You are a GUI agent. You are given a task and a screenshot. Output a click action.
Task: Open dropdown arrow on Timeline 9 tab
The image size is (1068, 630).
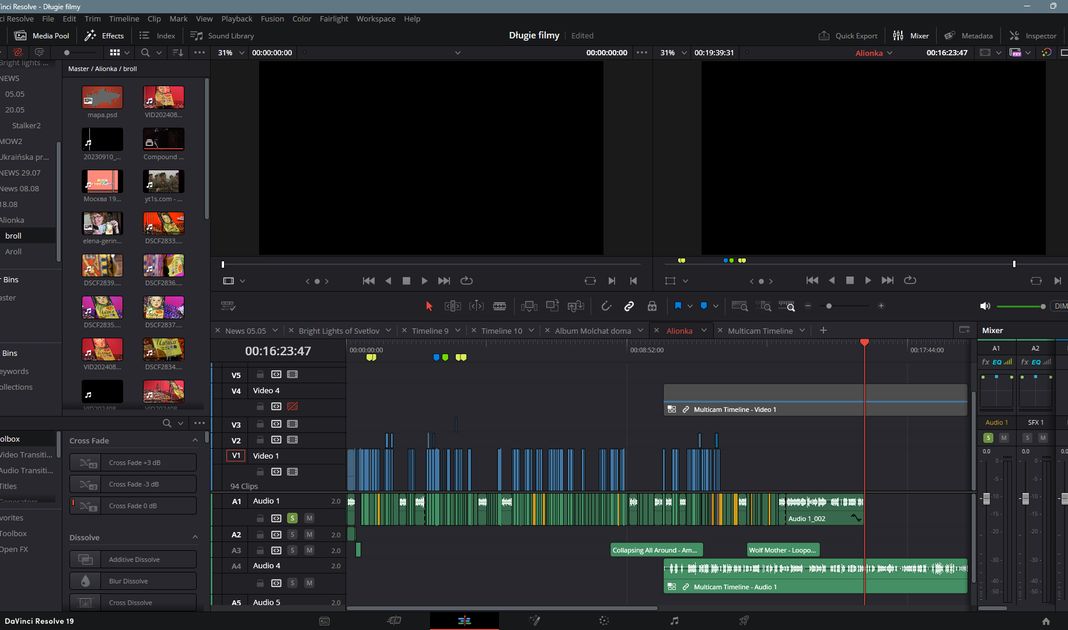(459, 331)
